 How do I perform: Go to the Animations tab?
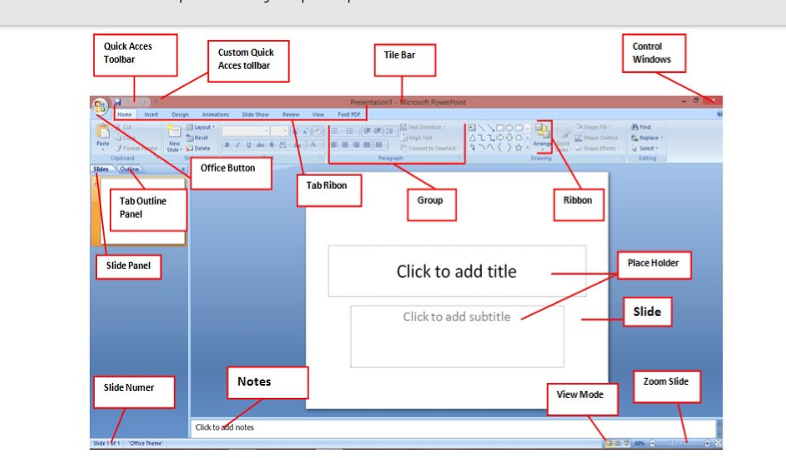216,115
